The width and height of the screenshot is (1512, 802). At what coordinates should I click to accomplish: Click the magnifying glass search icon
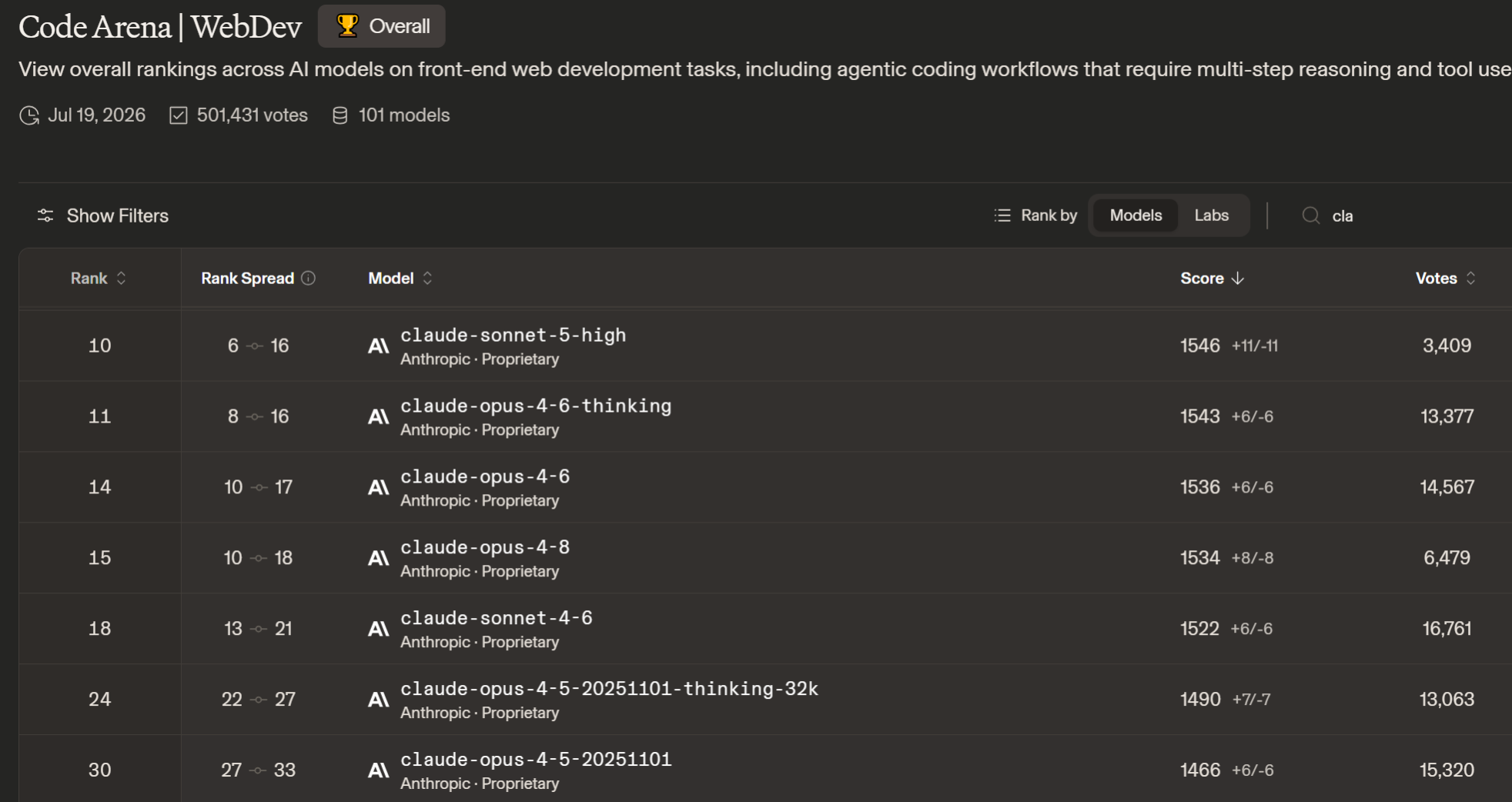(1310, 216)
